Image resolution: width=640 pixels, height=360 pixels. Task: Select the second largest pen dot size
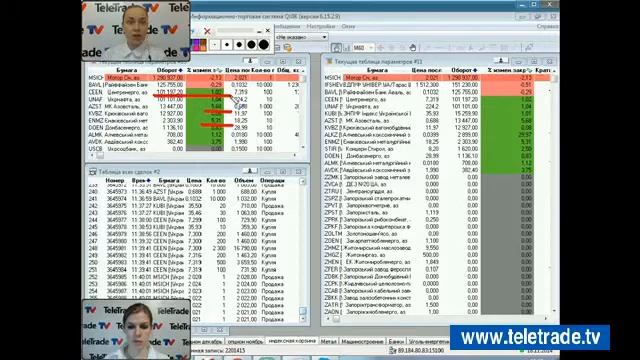tap(251, 45)
